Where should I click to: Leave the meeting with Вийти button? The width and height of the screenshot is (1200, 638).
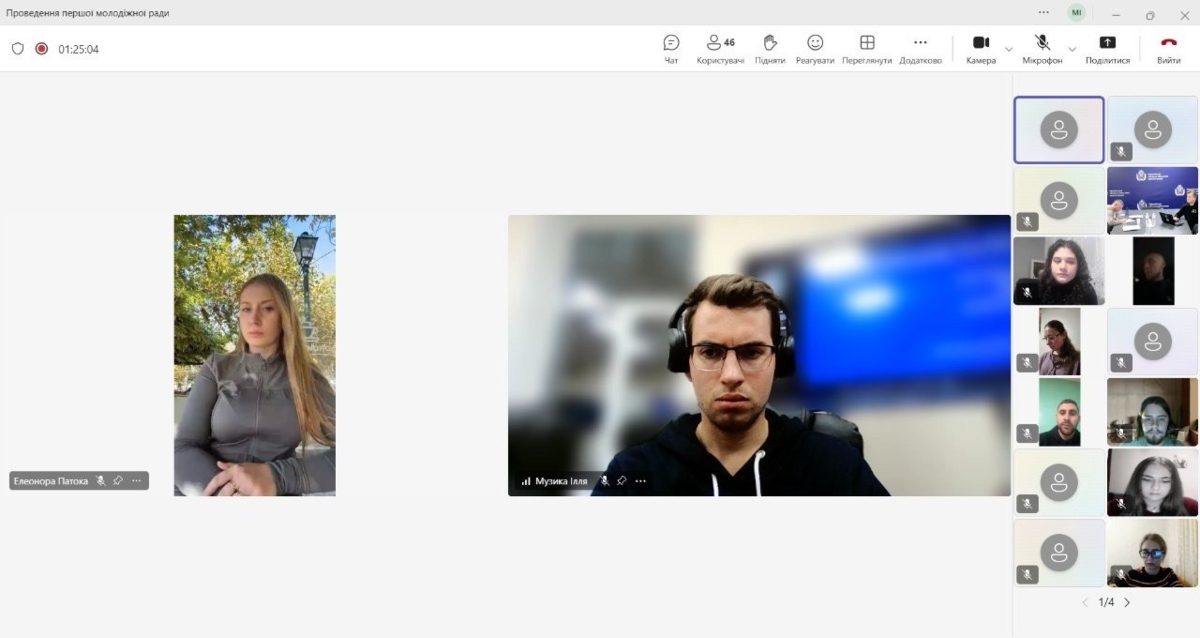1168,48
